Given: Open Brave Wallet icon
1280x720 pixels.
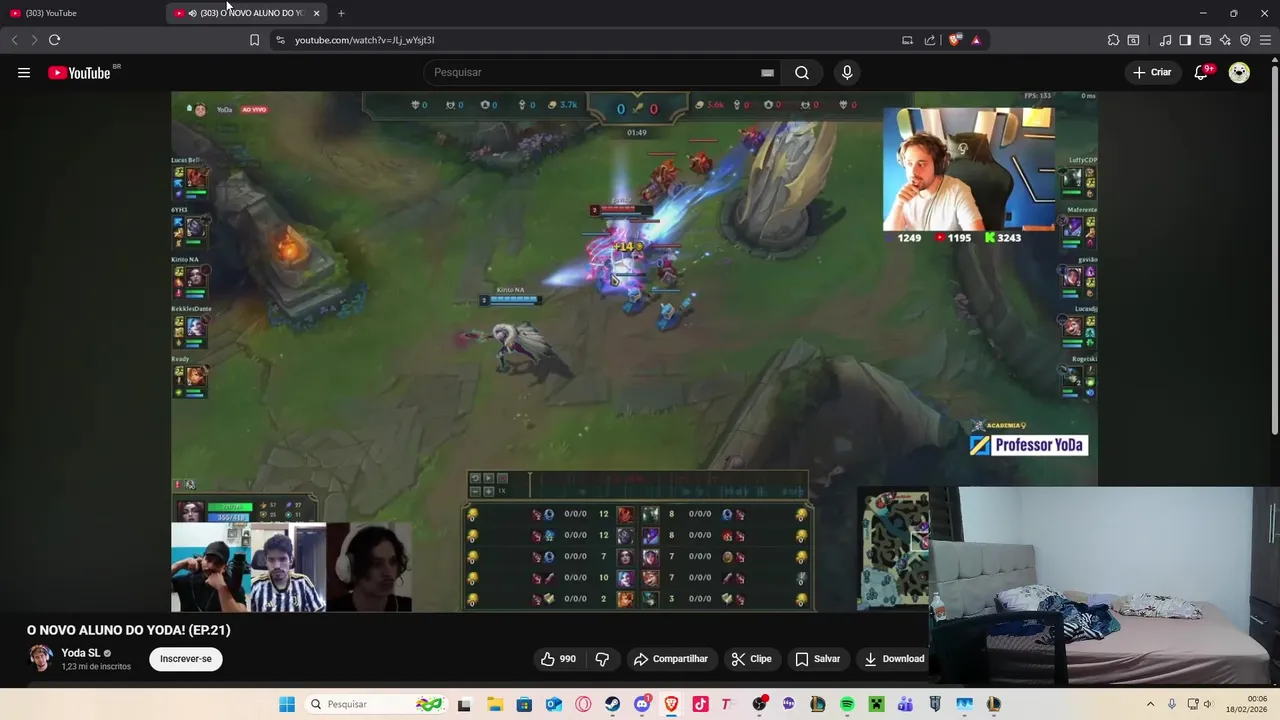Looking at the screenshot, I should 1205,40.
